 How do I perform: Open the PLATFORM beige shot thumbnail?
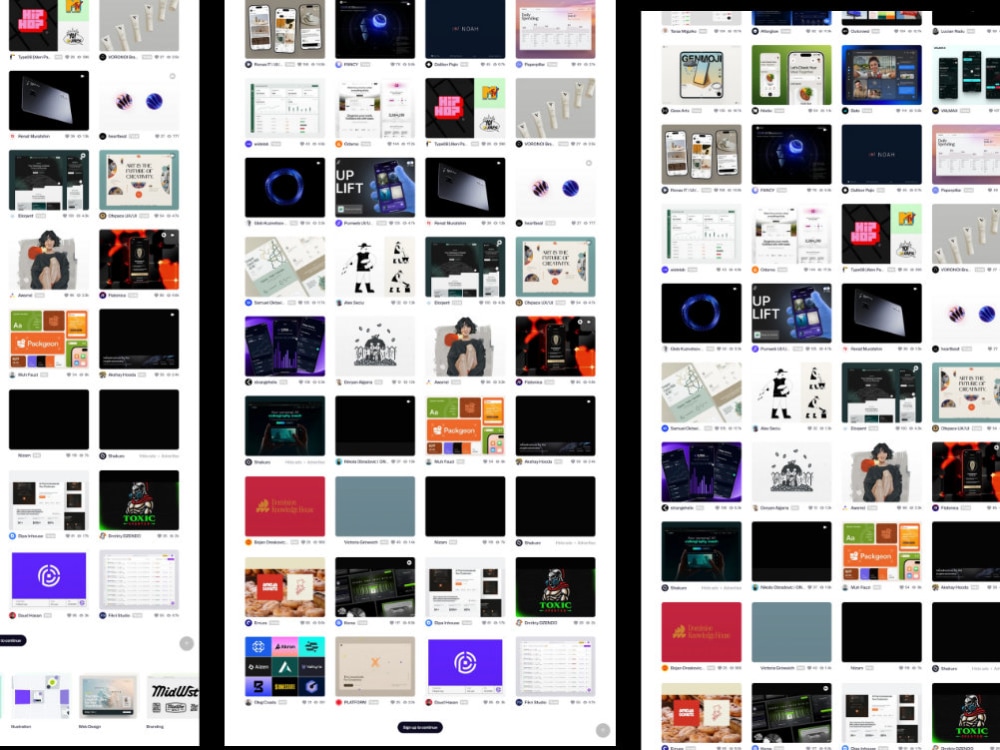click(375, 666)
